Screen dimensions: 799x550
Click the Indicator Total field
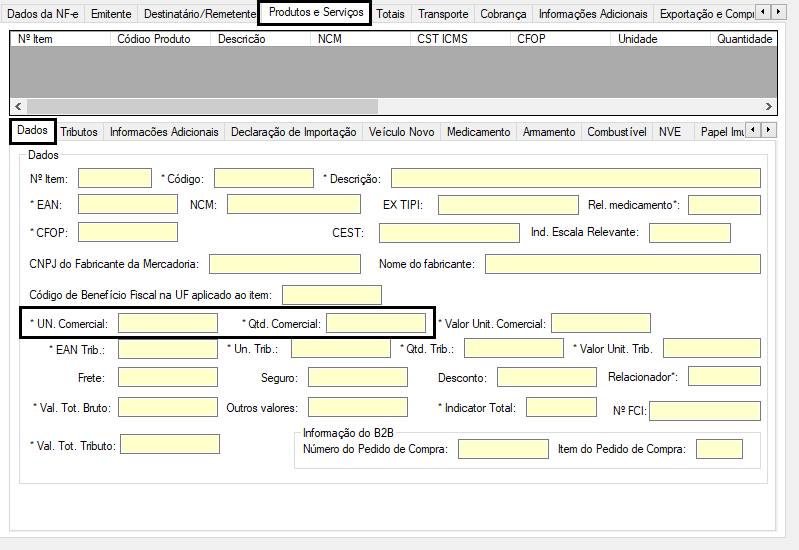(x=562, y=407)
